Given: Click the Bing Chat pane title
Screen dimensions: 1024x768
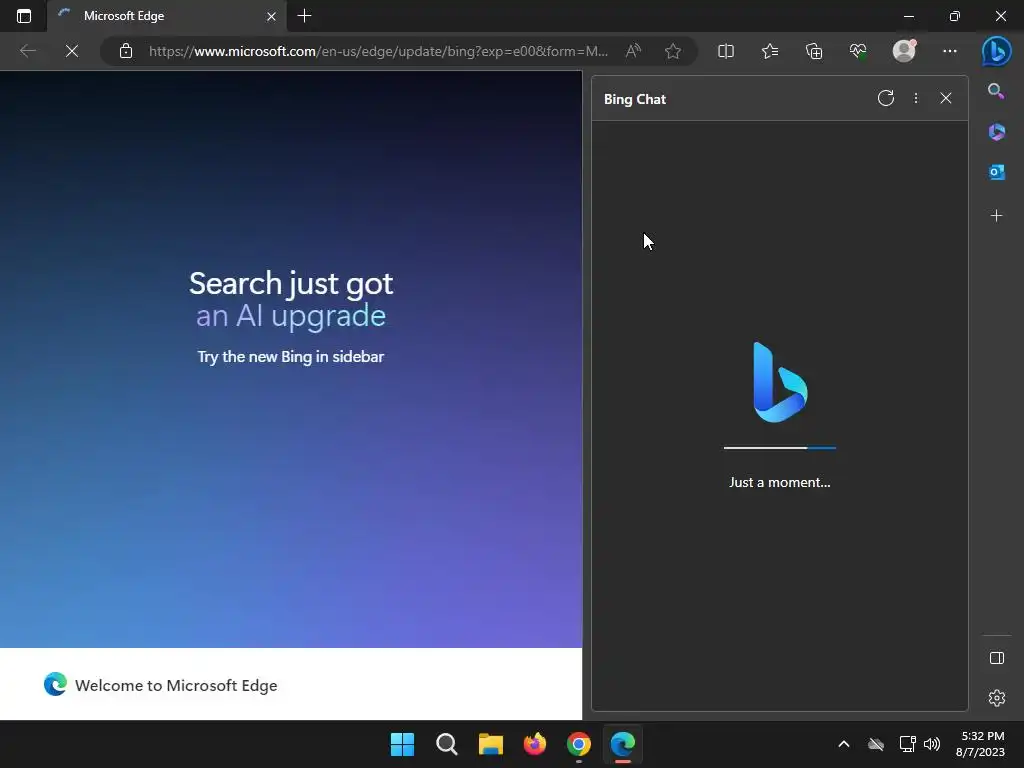Looking at the screenshot, I should tap(635, 99).
